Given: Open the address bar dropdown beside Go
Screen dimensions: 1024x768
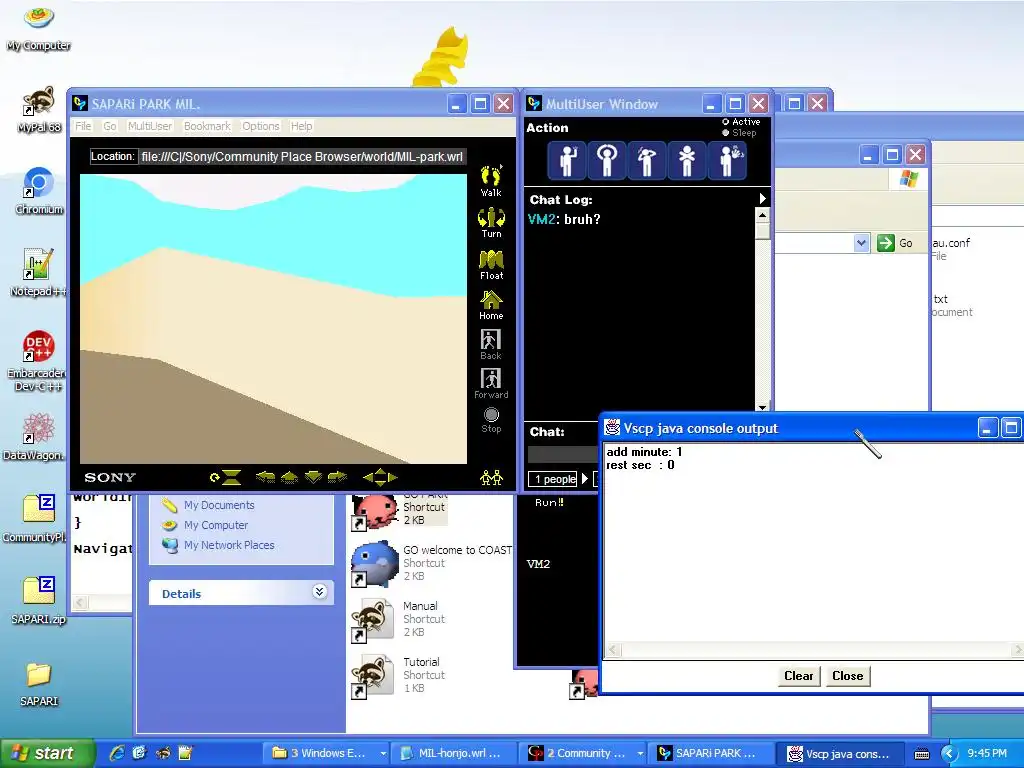Looking at the screenshot, I should (861, 243).
